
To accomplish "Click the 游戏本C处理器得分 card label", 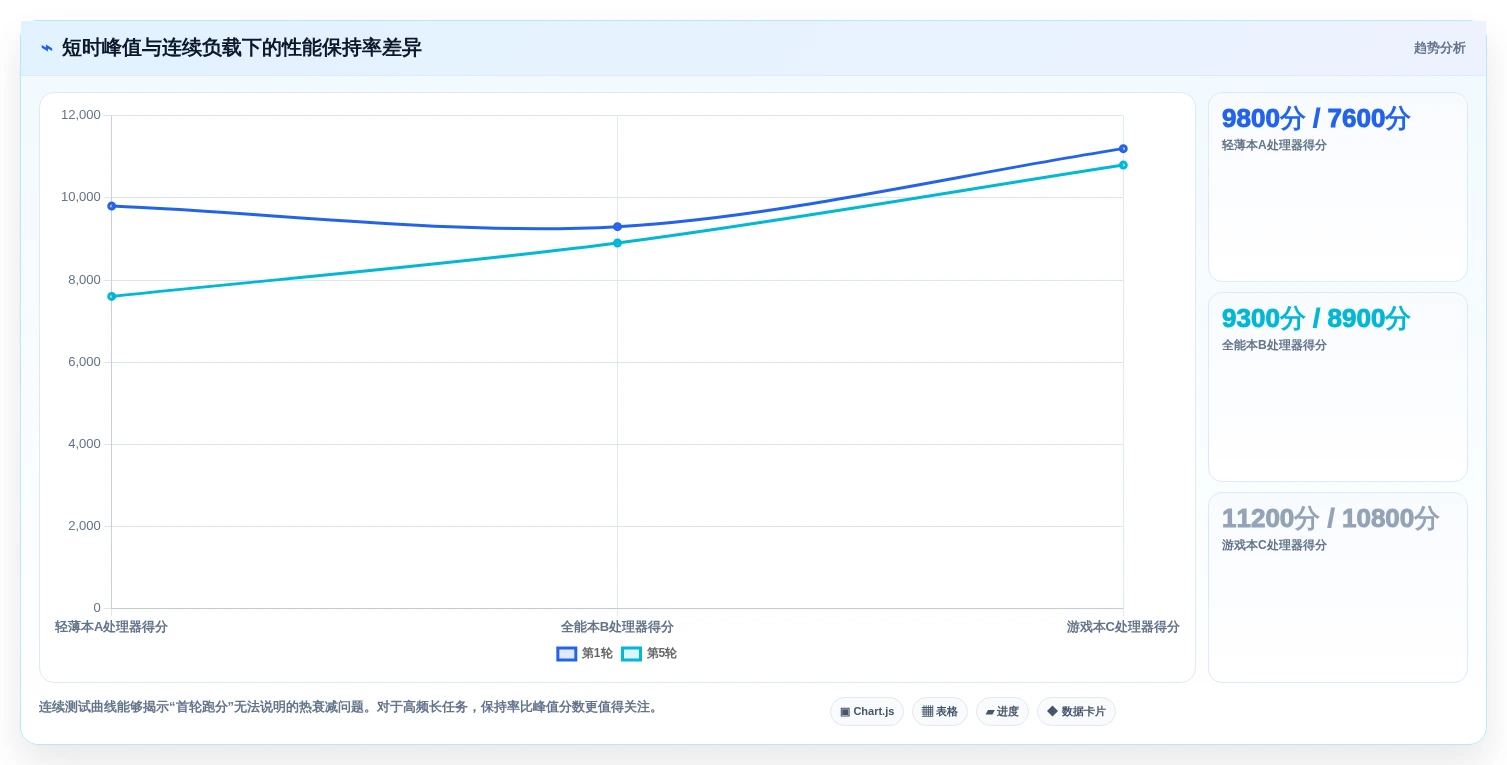I will [1274, 545].
